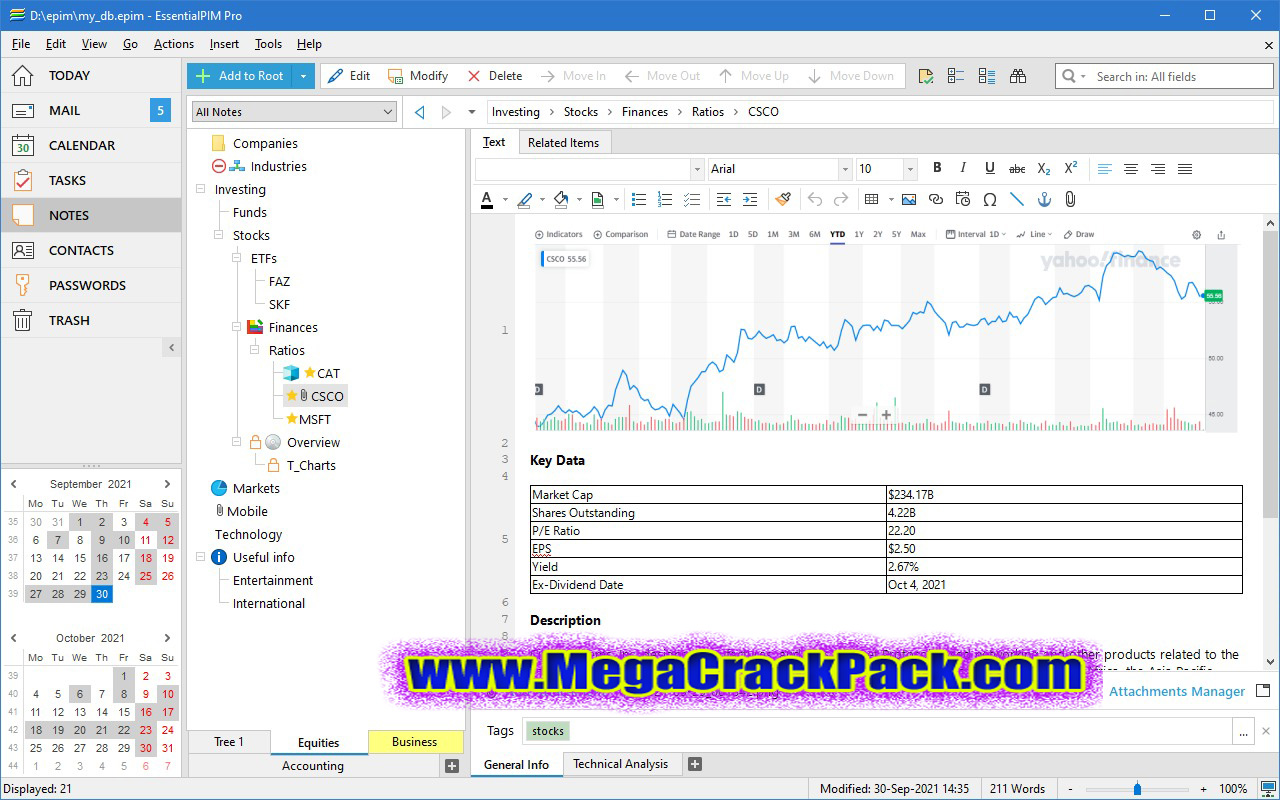Add a new note leaf with plus
The image size is (1280, 800).
coord(695,764)
